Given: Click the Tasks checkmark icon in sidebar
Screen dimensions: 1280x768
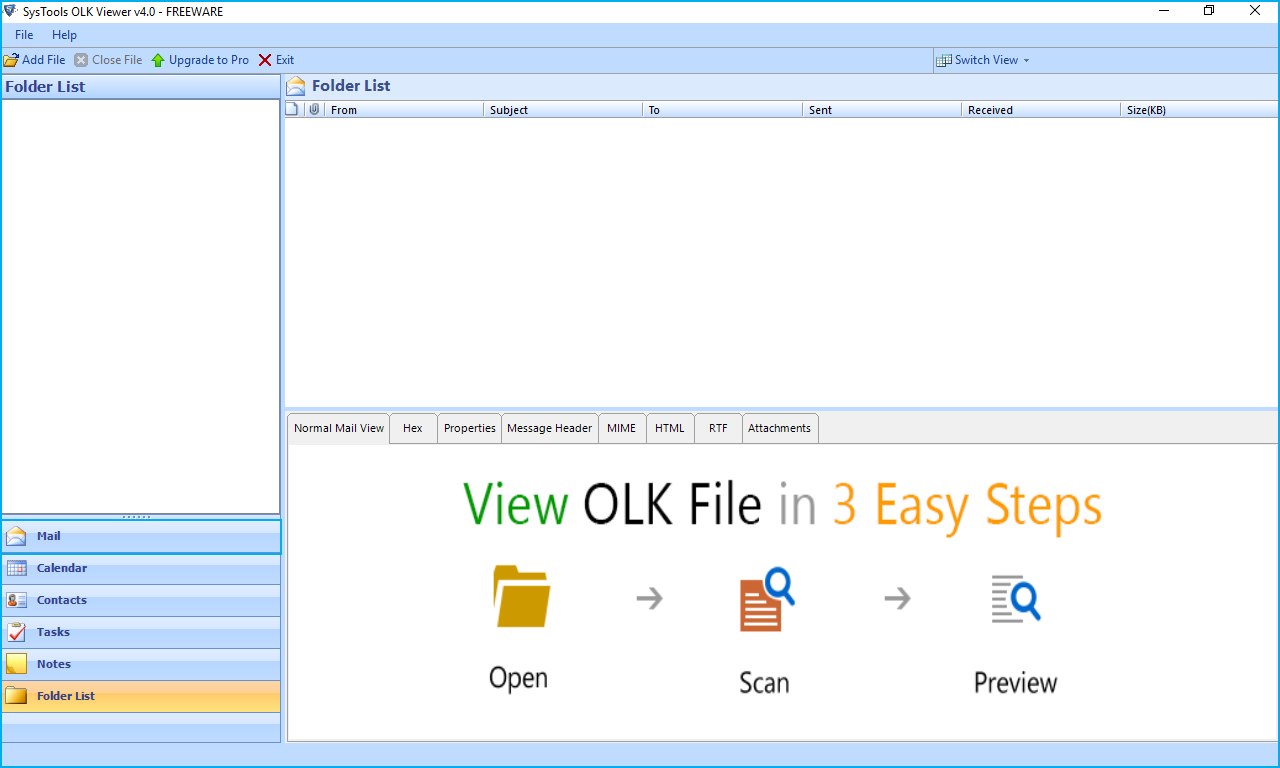Looking at the screenshot, I should 16,632.
